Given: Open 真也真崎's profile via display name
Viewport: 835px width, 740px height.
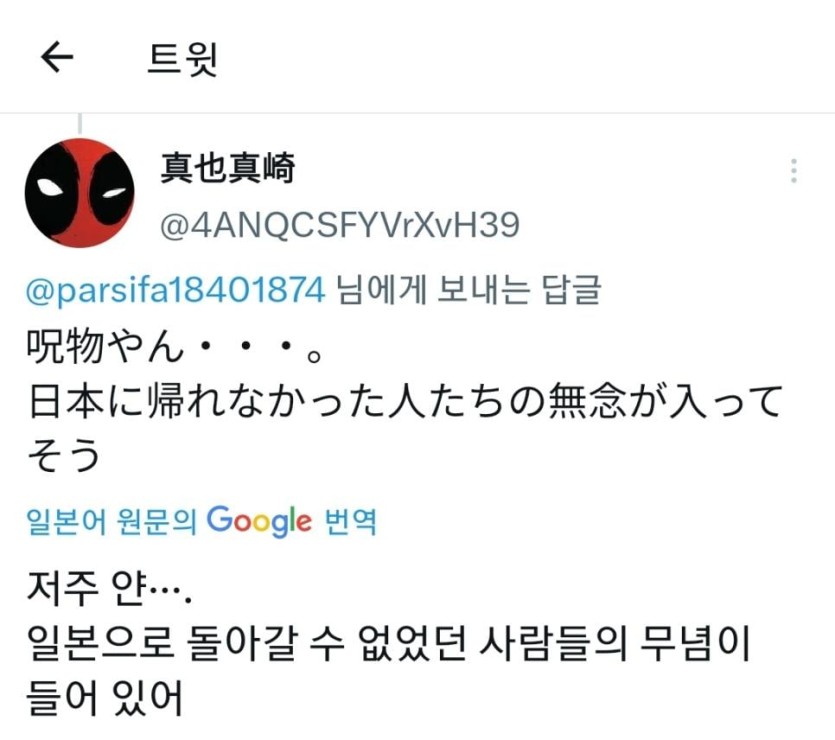Looking at the screenshot, I should coord(227,168).
